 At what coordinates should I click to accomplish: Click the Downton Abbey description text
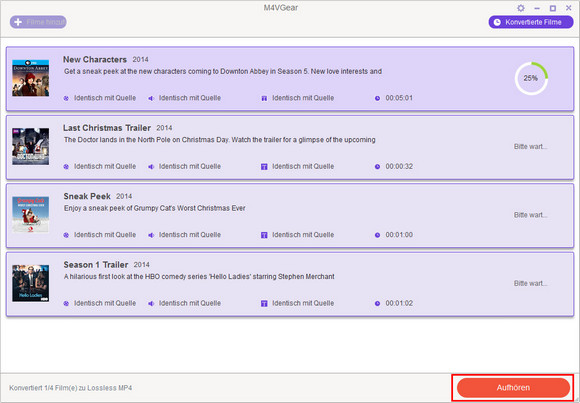(223, 71)
